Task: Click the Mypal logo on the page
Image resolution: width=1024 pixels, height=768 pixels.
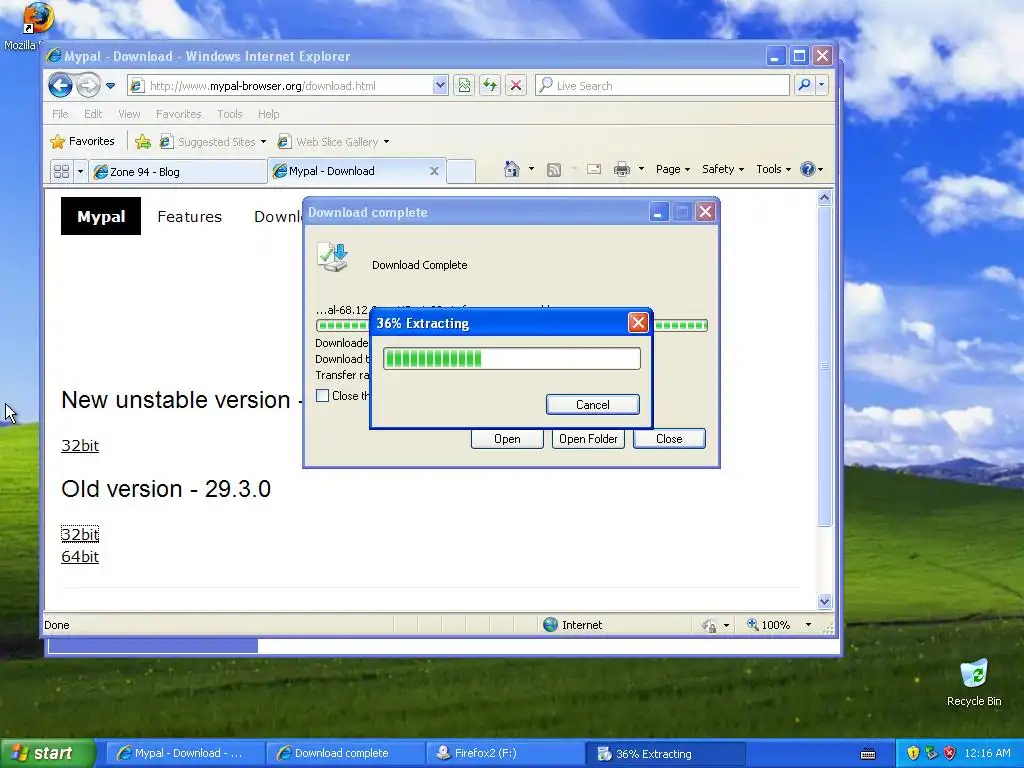Action: 101,216
